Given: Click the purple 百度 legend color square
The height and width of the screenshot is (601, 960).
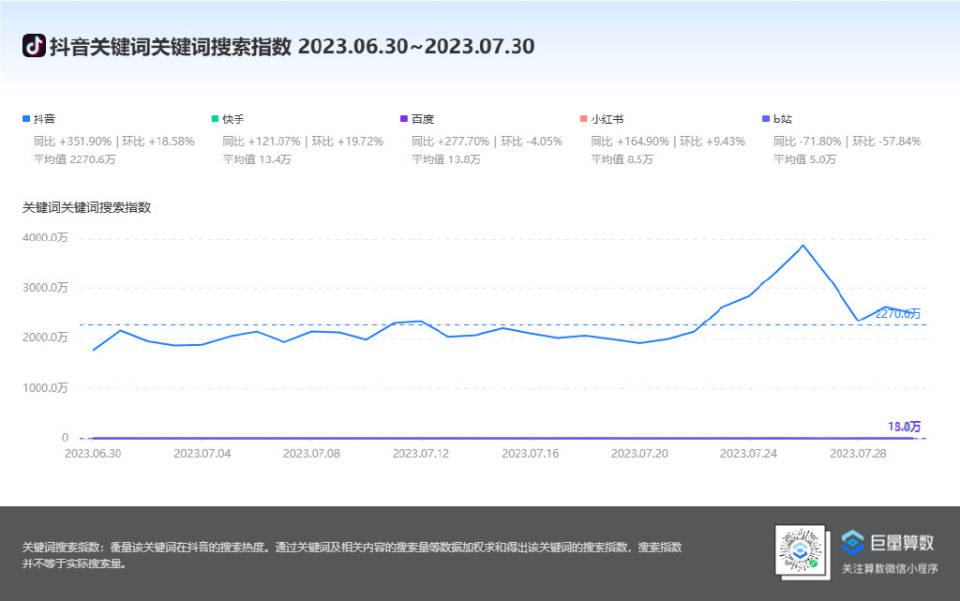Looking at the screenshot, I should coord(403,119).
